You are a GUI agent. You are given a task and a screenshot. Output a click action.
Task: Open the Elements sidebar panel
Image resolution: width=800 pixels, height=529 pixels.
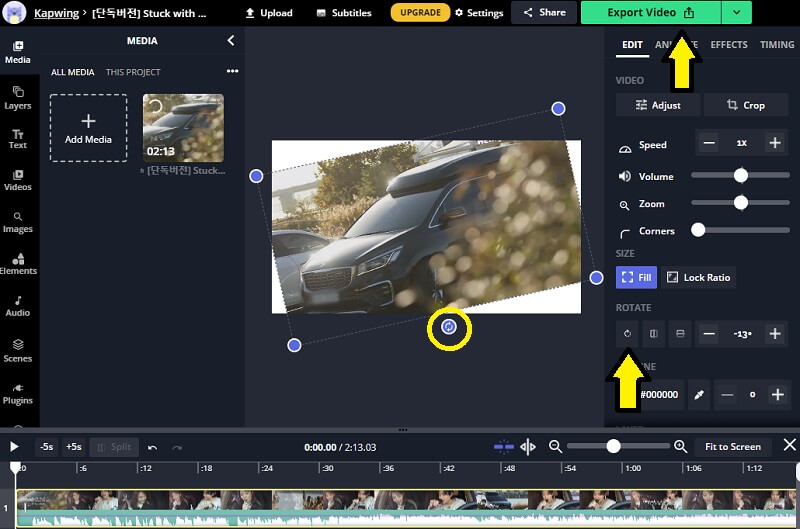point(18,263)
